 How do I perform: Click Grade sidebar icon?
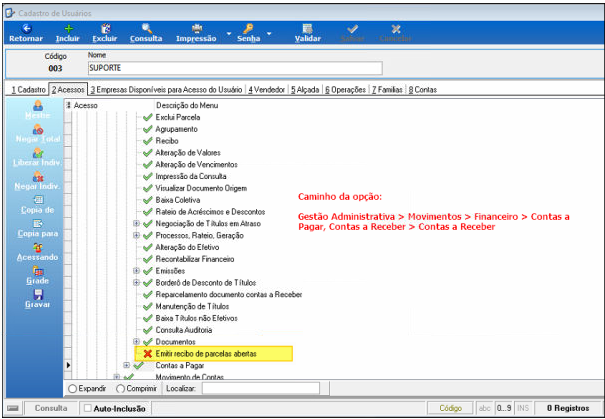click(x=38, y=271)
